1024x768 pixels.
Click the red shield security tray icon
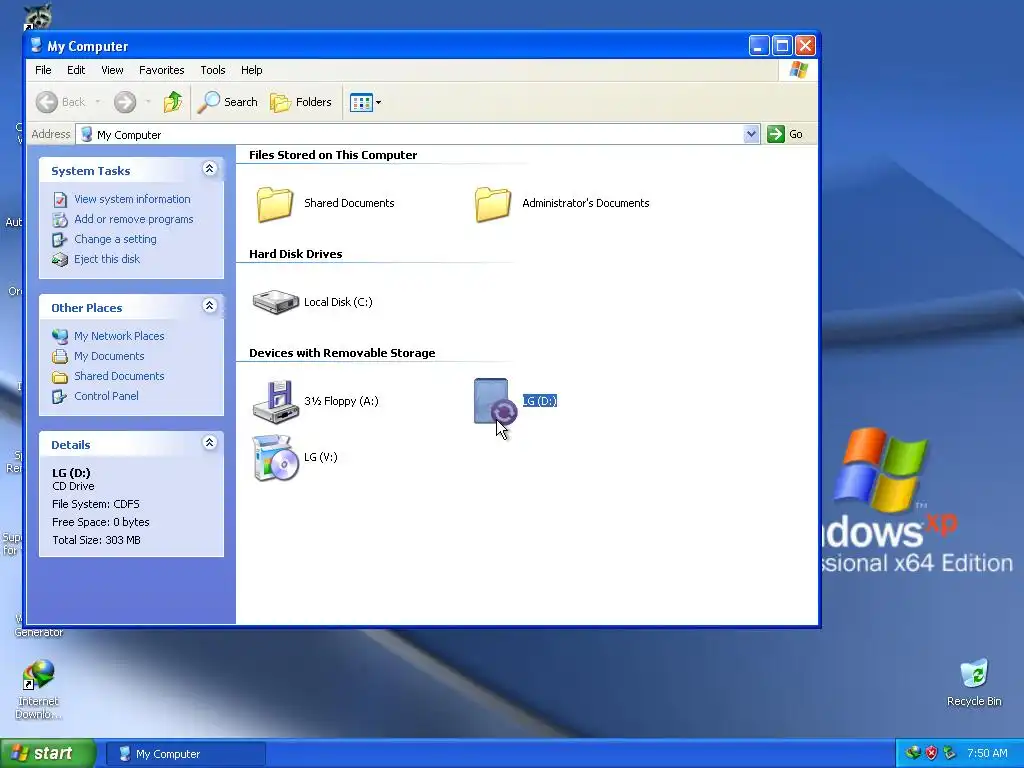[931, 753]
